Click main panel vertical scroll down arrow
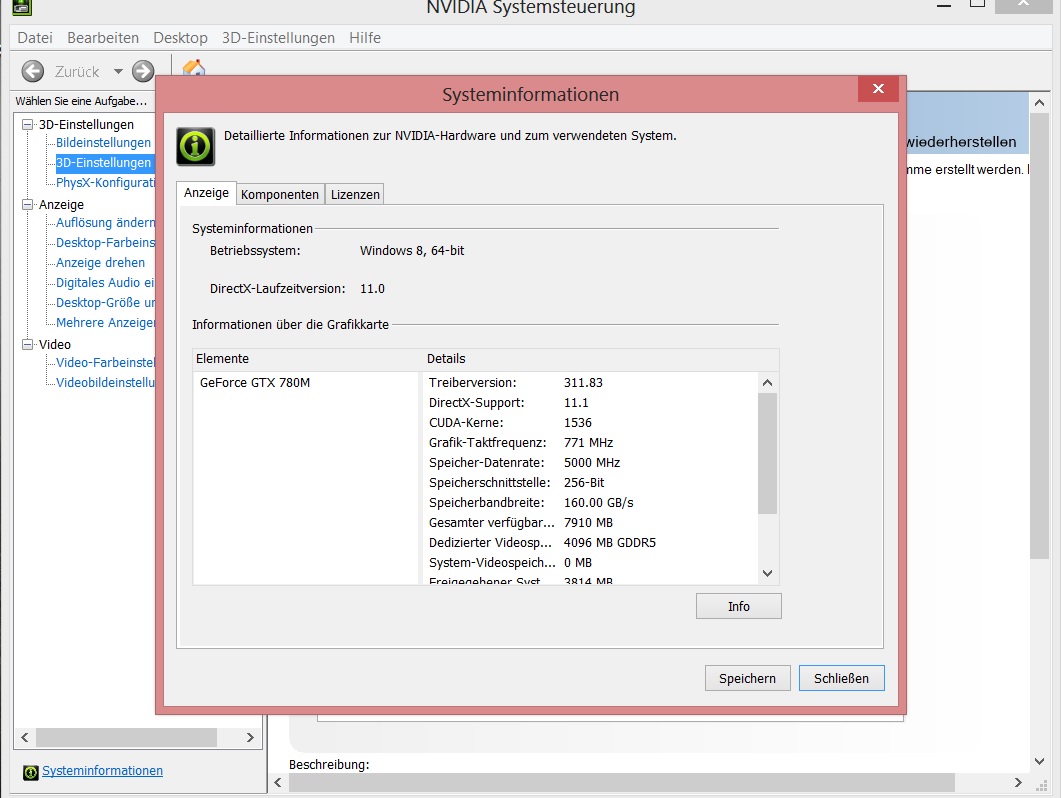The height and width of the screenshot is (798, 1061). tap(1039, 761)
